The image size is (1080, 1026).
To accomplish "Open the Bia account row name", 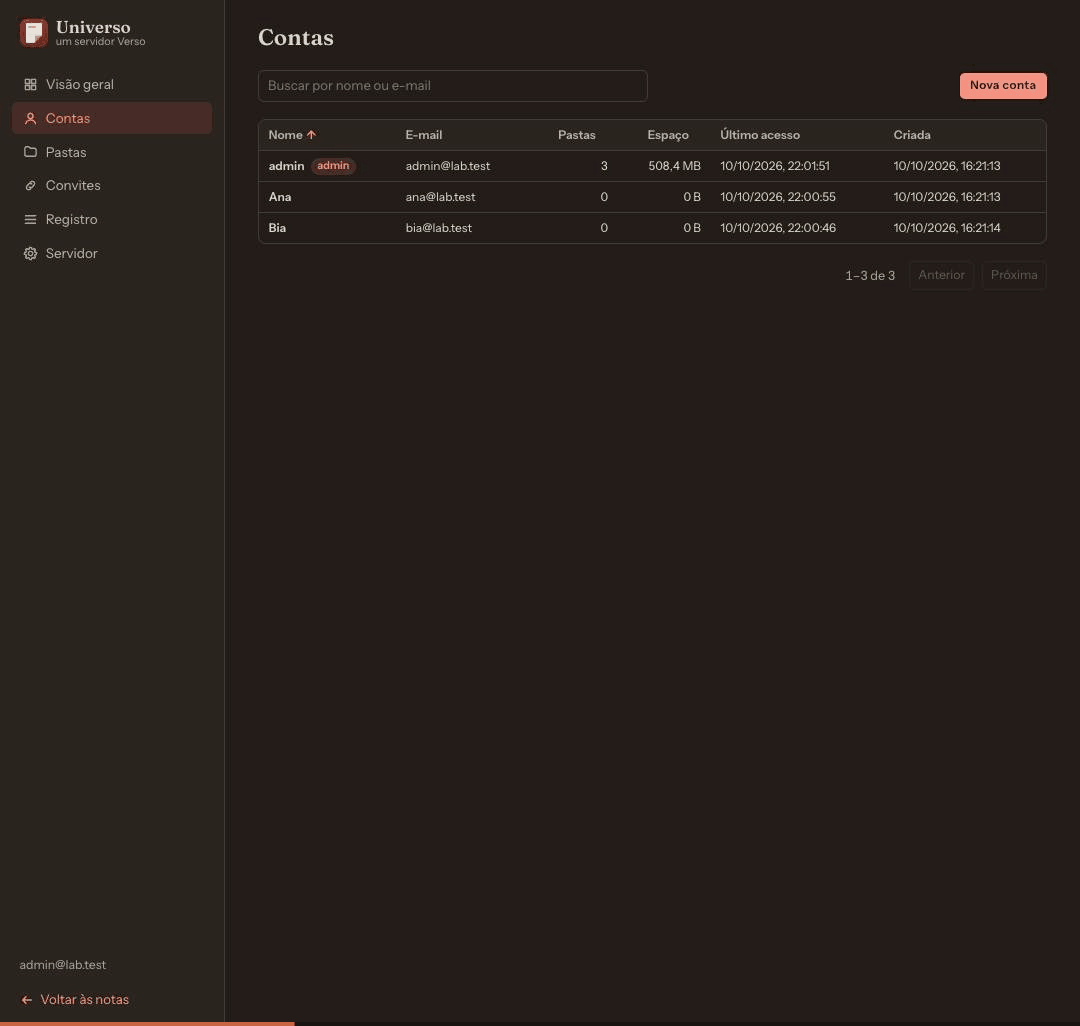I will 277,228.
